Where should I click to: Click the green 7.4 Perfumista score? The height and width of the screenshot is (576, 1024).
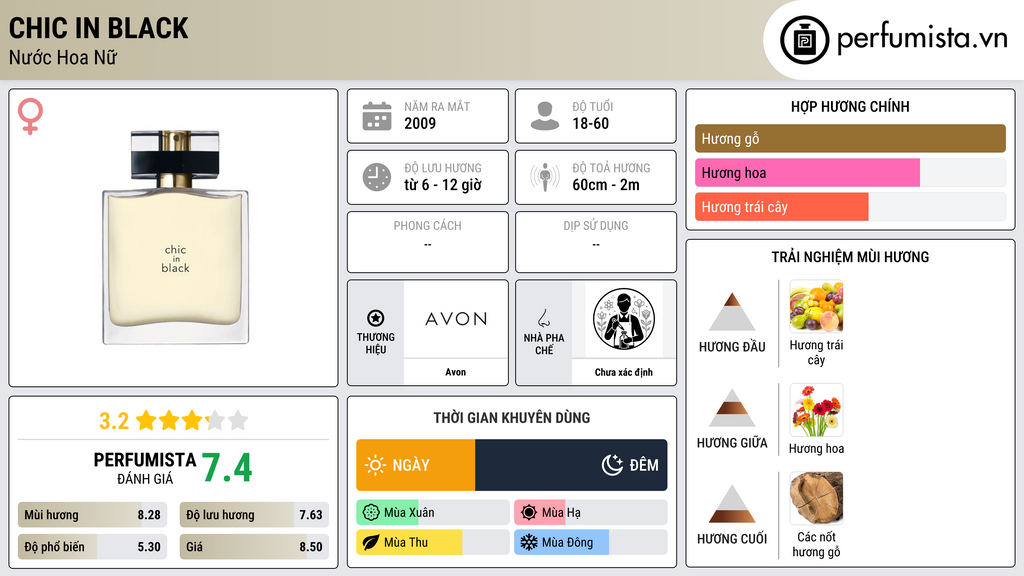pos(227,468)
